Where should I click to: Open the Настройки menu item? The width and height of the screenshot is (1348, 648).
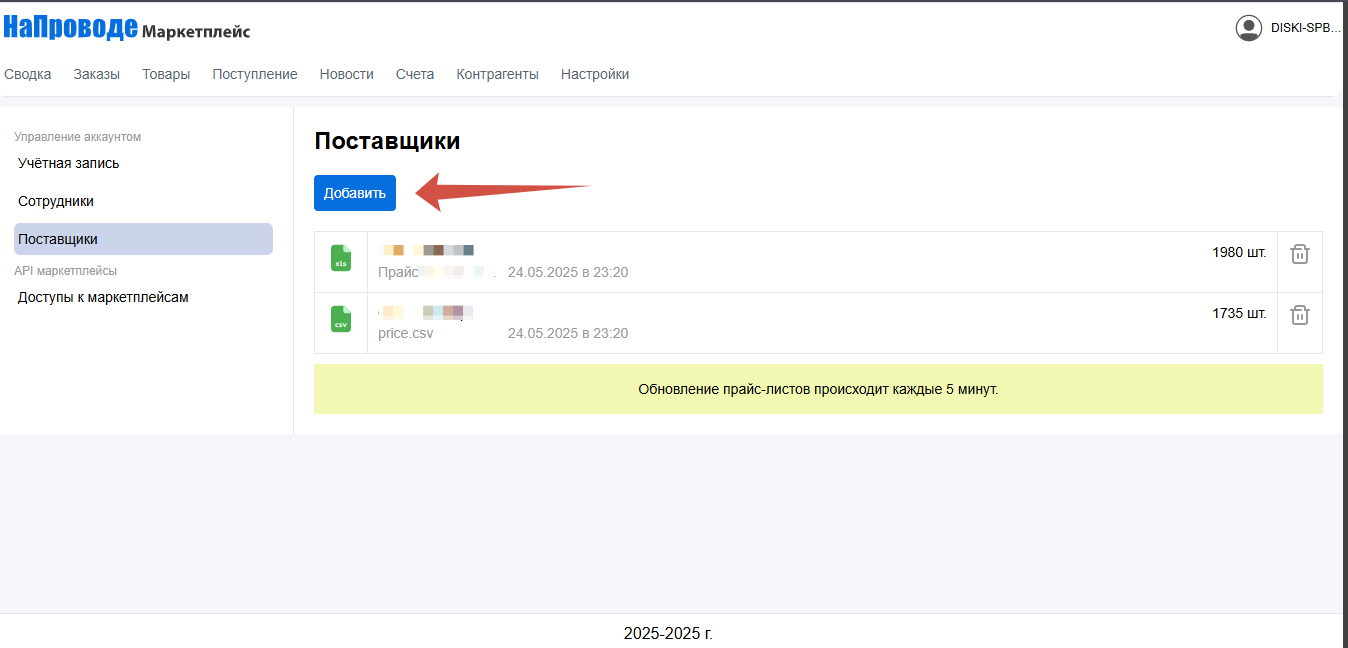coord(595,74)
